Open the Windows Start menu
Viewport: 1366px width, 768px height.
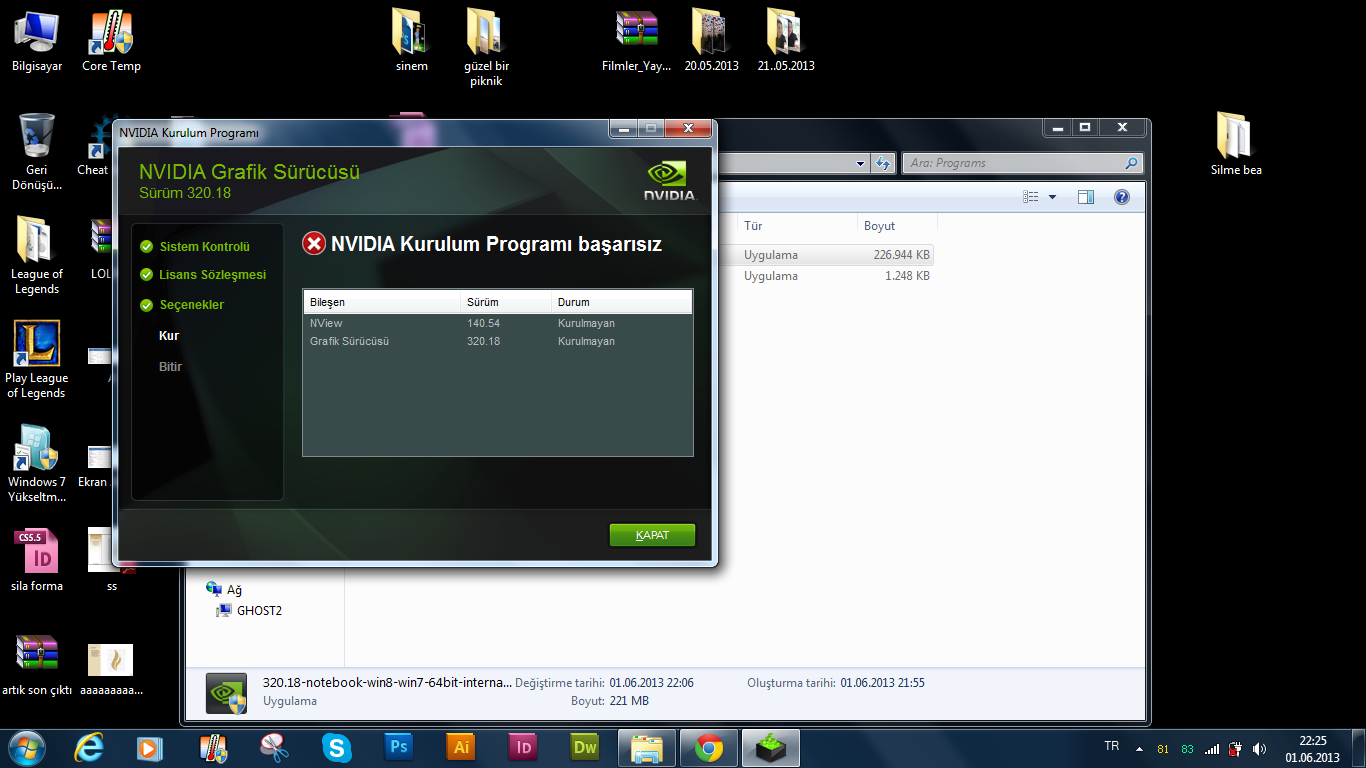click(27, 746)
